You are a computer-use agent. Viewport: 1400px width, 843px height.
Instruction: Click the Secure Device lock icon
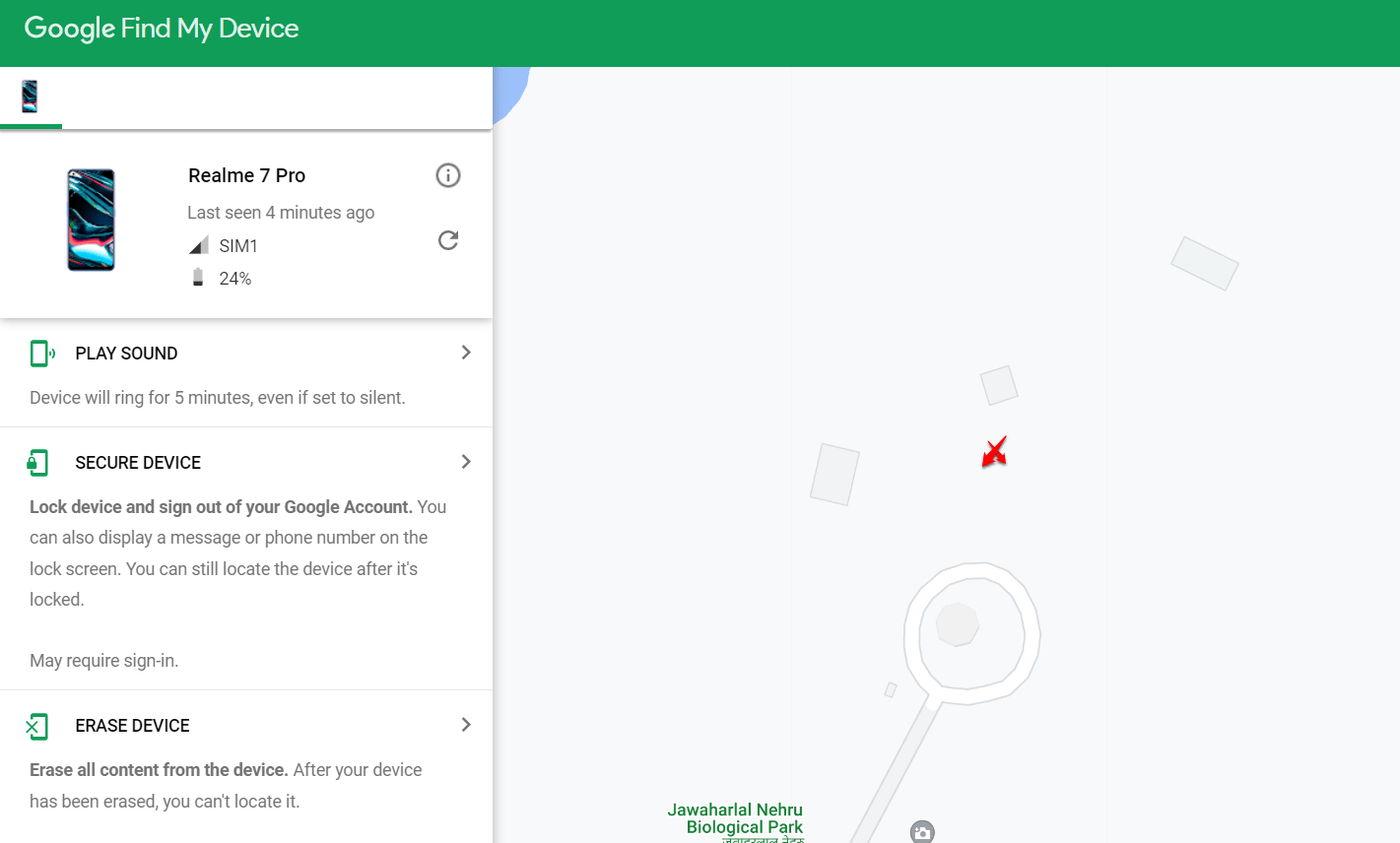[x=37, y=462]
